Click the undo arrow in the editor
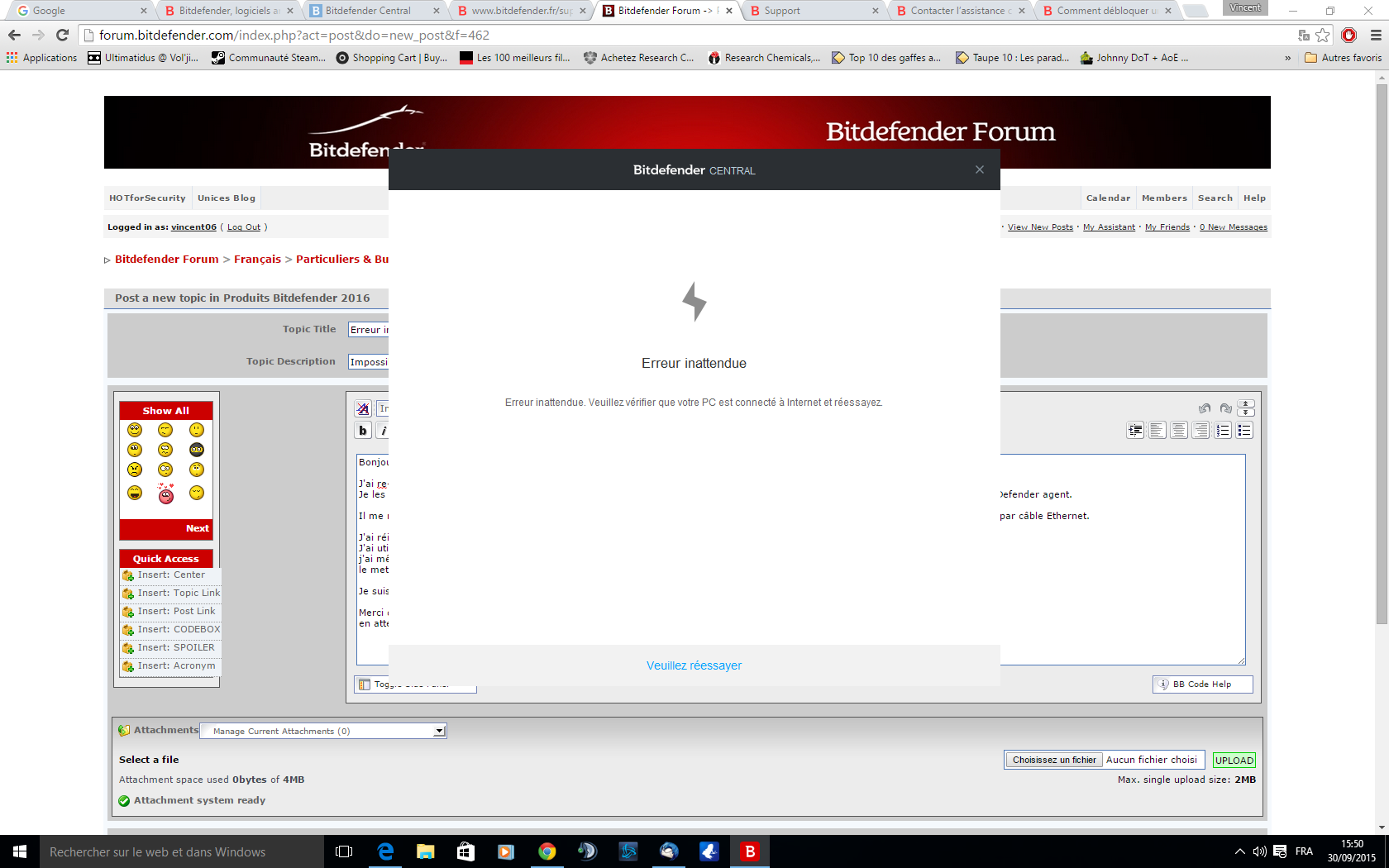This screenshot has width=1389, height=868. click(1205, 408)
